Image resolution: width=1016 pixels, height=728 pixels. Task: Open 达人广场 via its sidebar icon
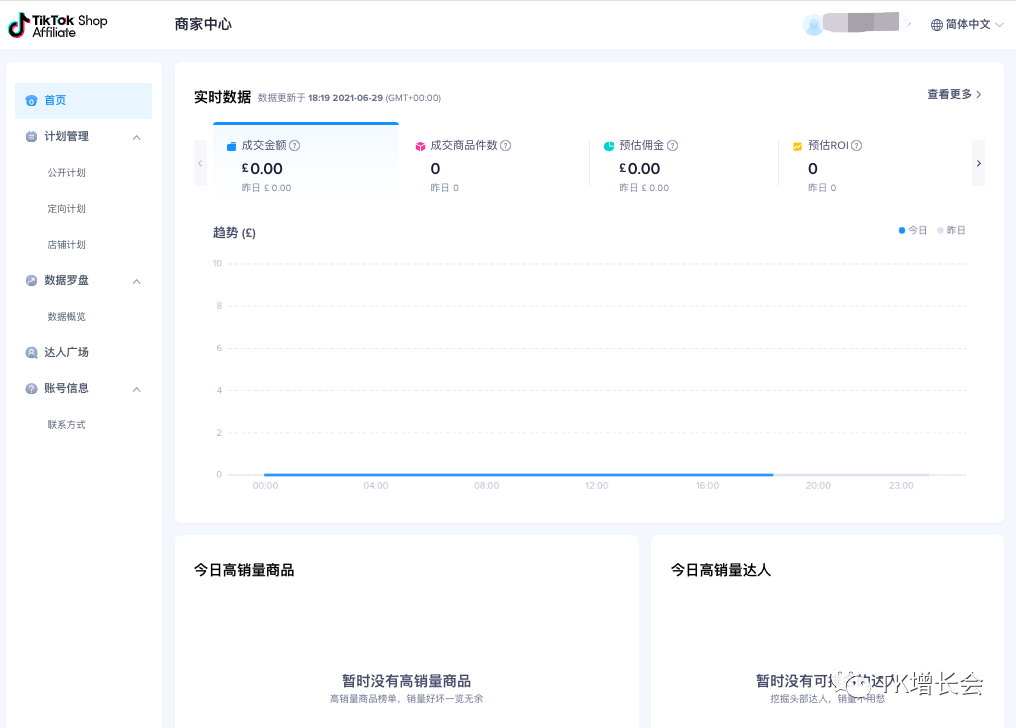[x=33, y=352]
